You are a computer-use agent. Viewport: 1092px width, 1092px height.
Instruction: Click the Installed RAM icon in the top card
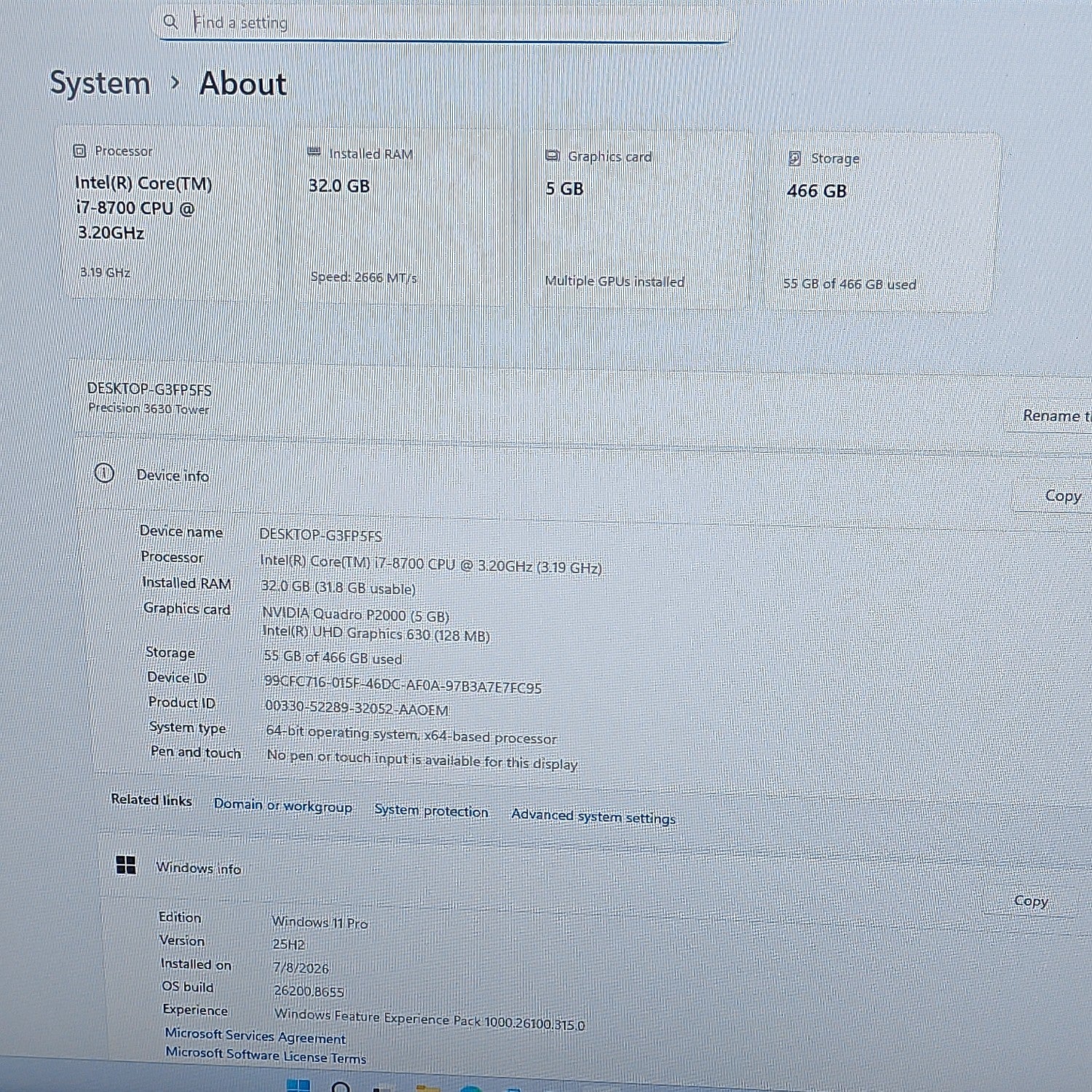tap(314, 152)
